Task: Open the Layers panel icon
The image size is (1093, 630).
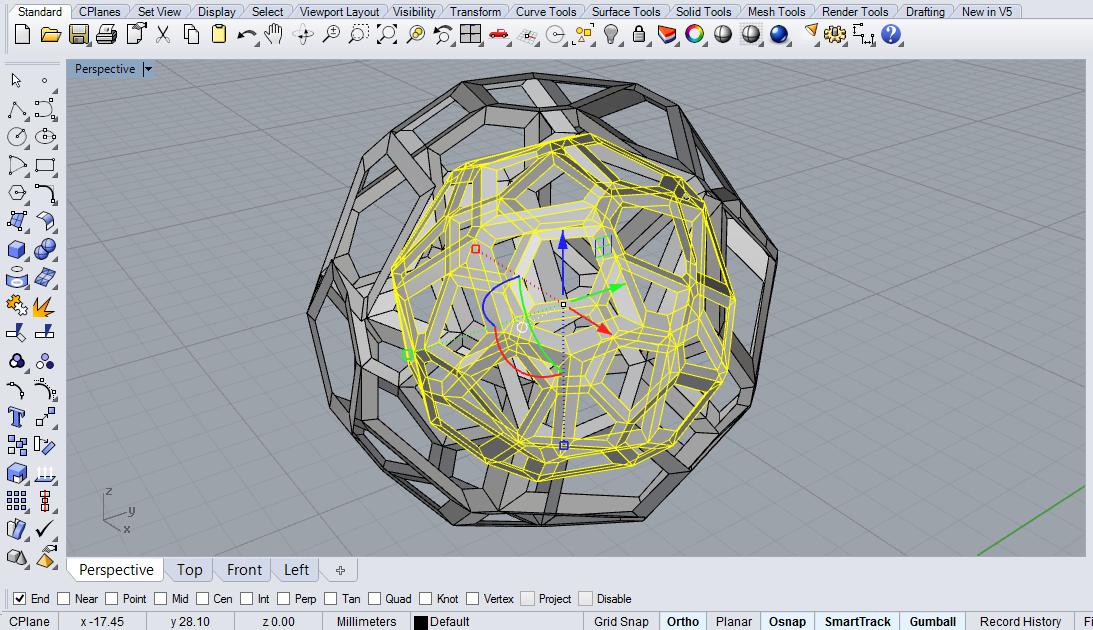Action: point(667,34)
